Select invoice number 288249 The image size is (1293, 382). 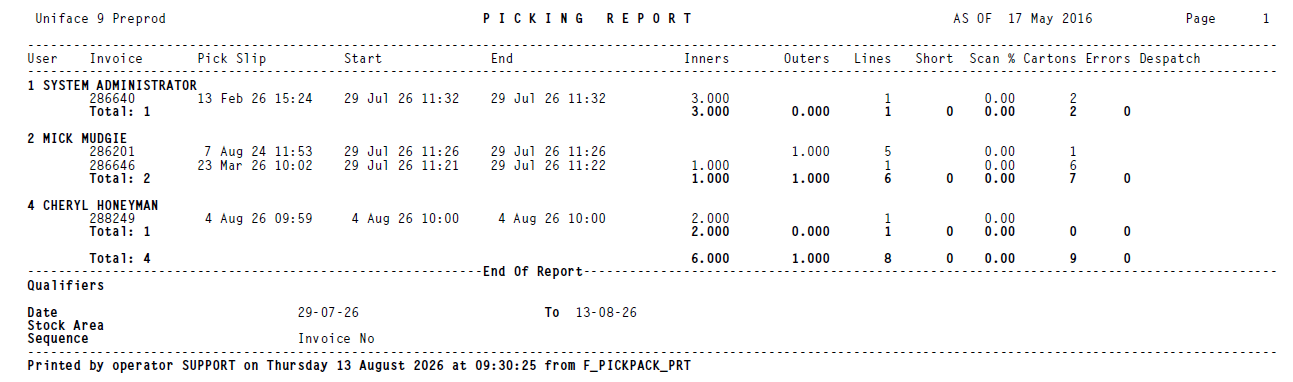(112, 218)
